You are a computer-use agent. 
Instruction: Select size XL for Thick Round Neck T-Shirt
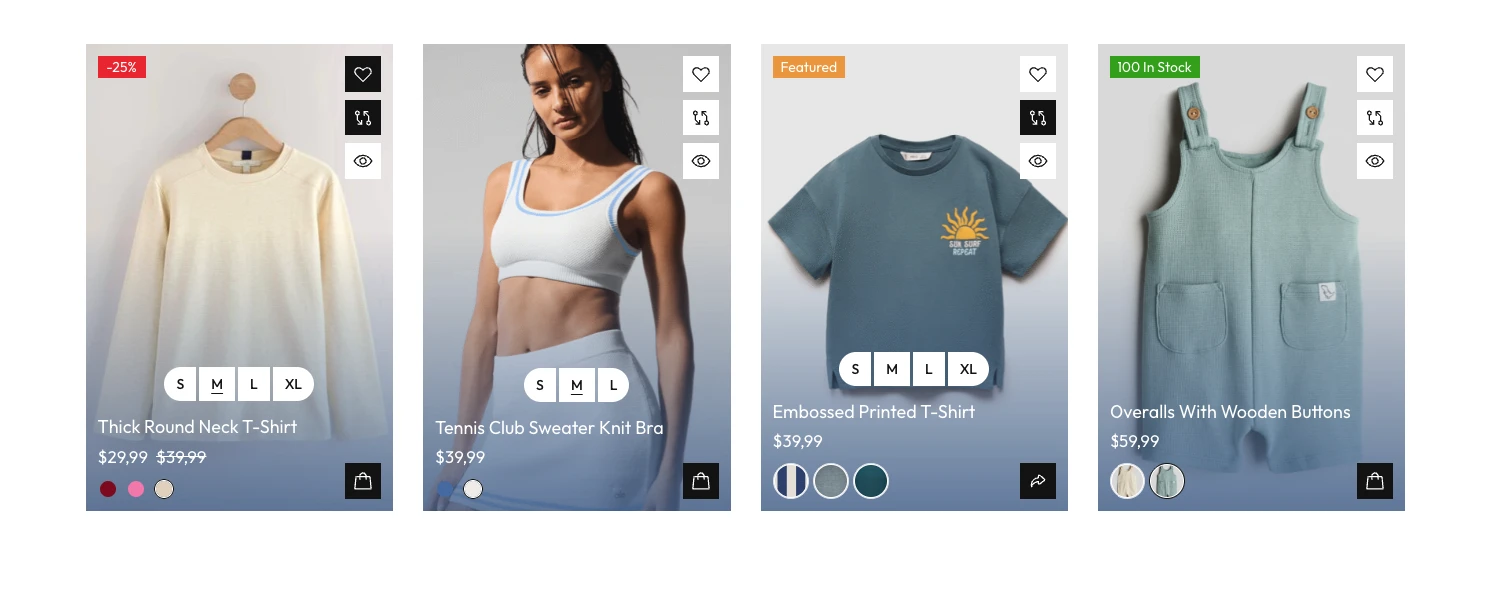pos(293,384)
